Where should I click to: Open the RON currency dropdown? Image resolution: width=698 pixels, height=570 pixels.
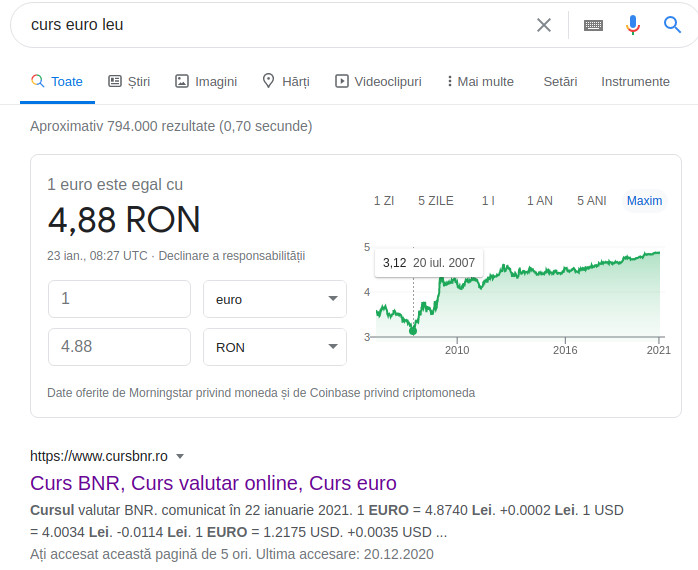pyautogui.click(x=275, y=347)
